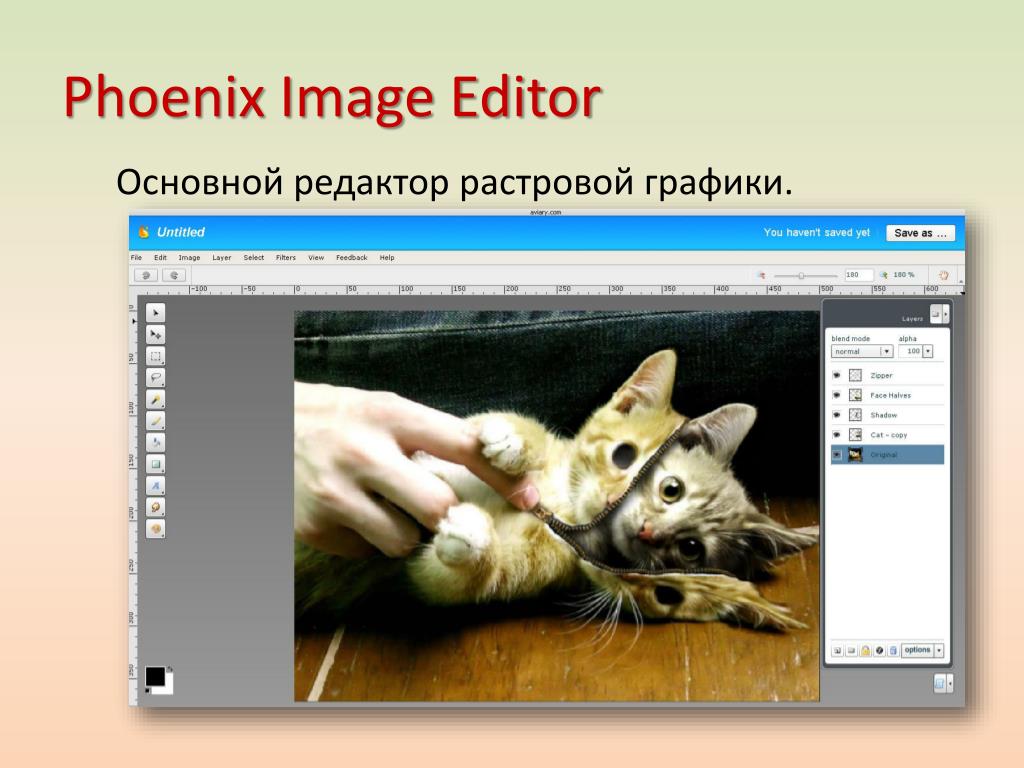Click the zoom-in magnifier icon
The image size is (1024, 768).
[x=884, y=275]
